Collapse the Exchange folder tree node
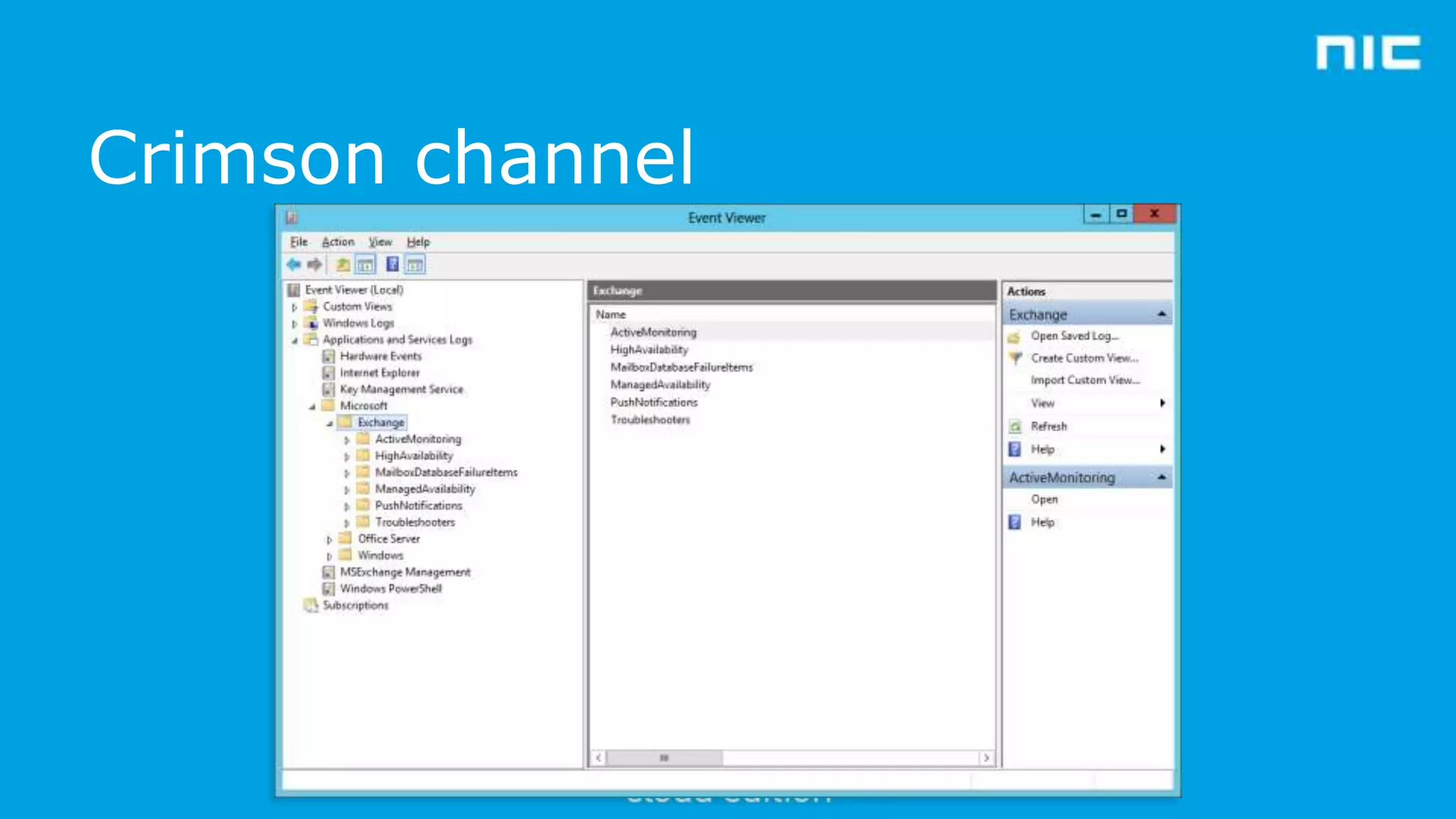The height and width of the screenshot is (819, 1456). [x=330, y=423]
